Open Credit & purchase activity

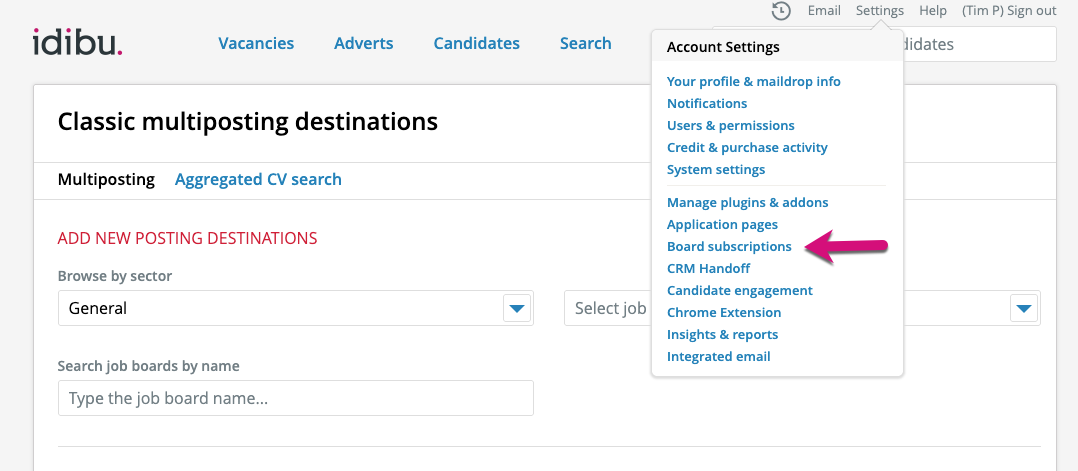(x=747, y=147)
